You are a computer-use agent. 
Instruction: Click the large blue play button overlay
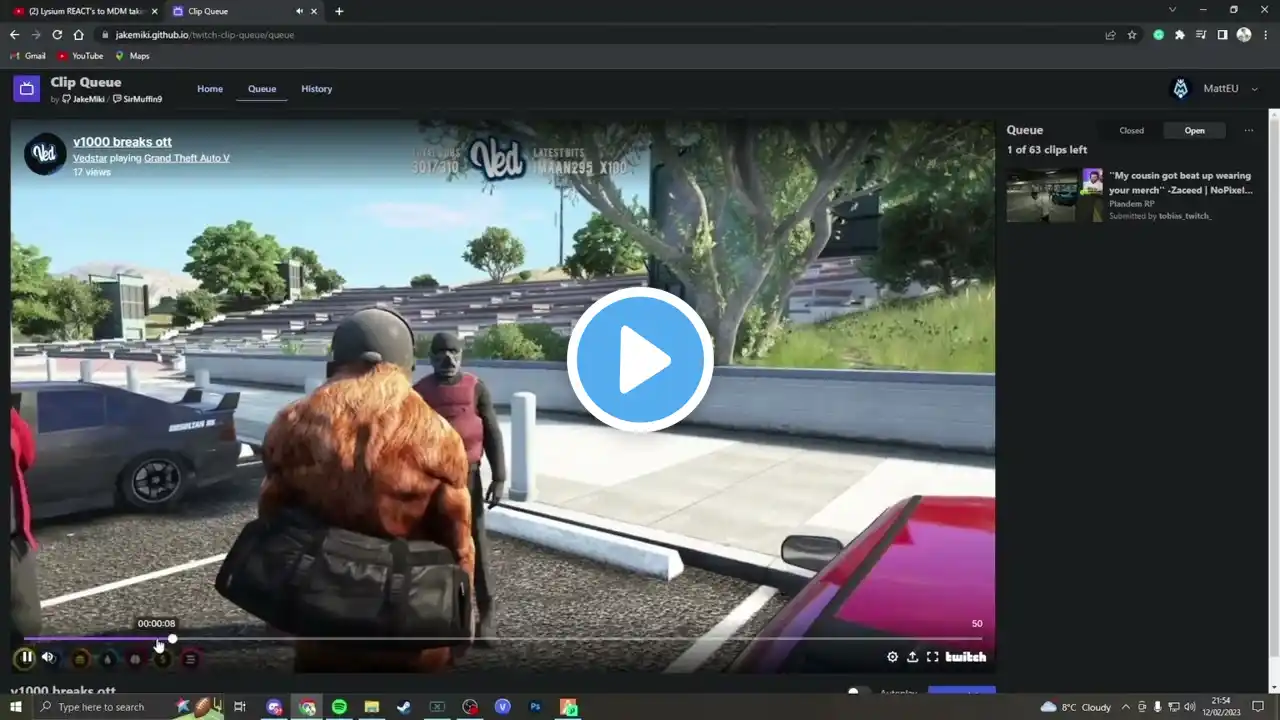pyautogui.click(x=640, y=360)
